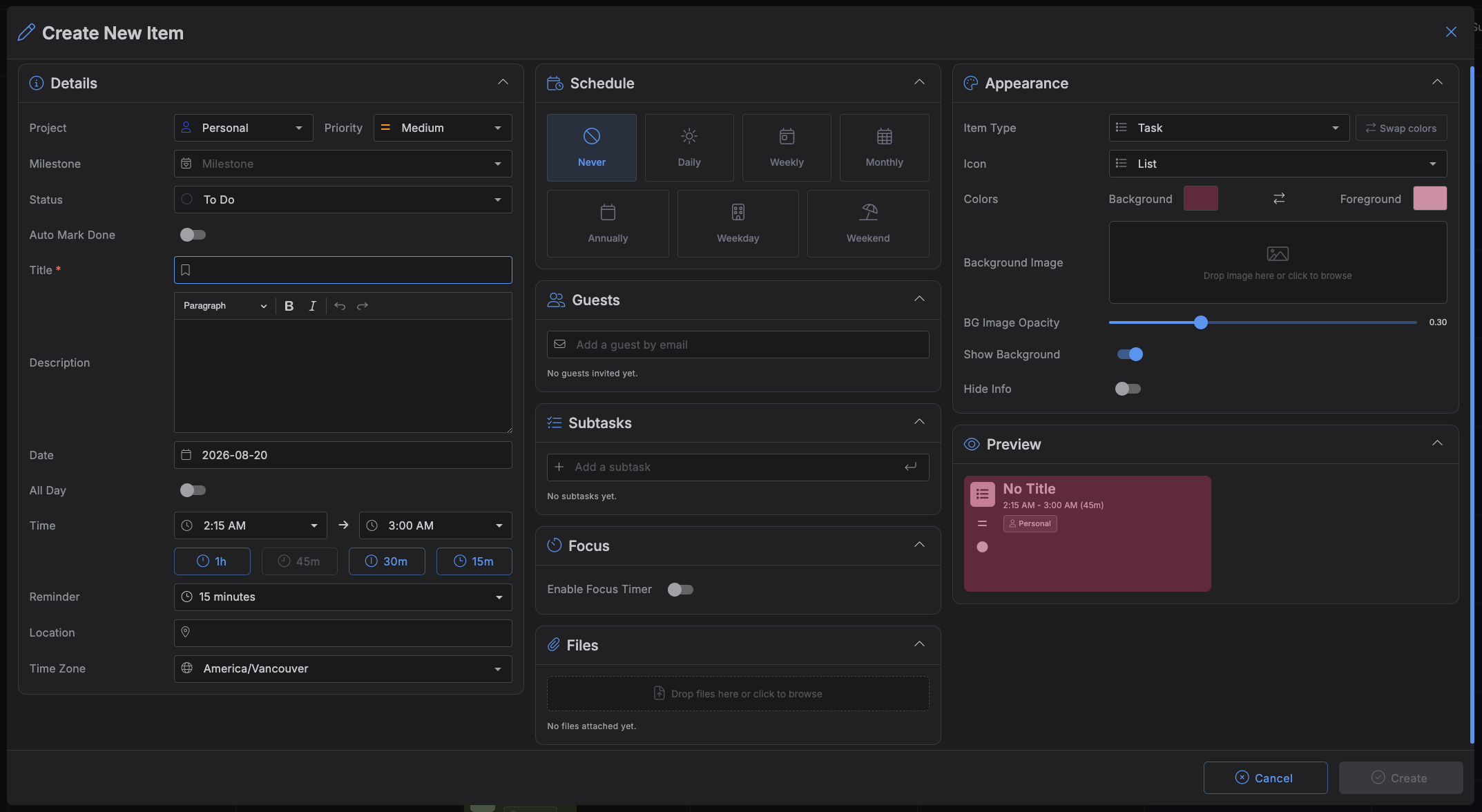Click the X icon to close the dialog
Screen dimensions: 1482x812
pos(1451,32)
